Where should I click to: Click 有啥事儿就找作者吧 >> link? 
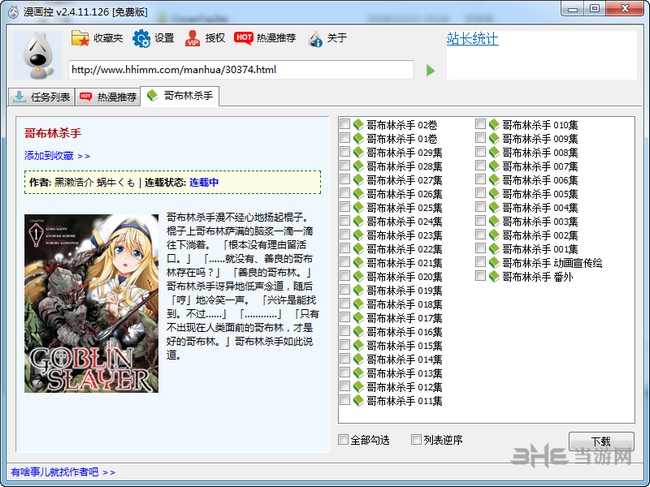[x=63, y=472]
